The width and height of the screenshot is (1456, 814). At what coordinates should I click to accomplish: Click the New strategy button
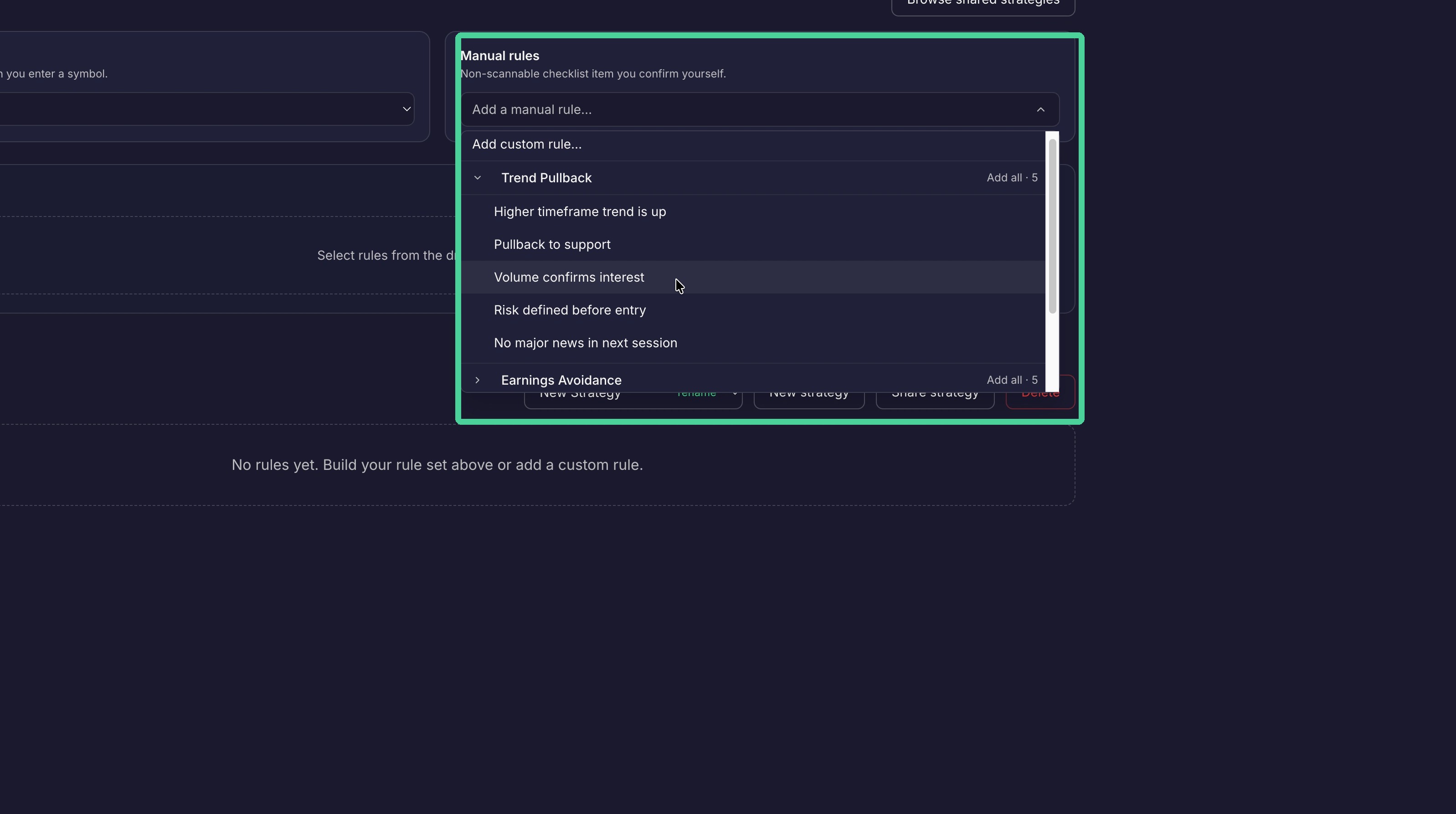[x=809, y=401]
